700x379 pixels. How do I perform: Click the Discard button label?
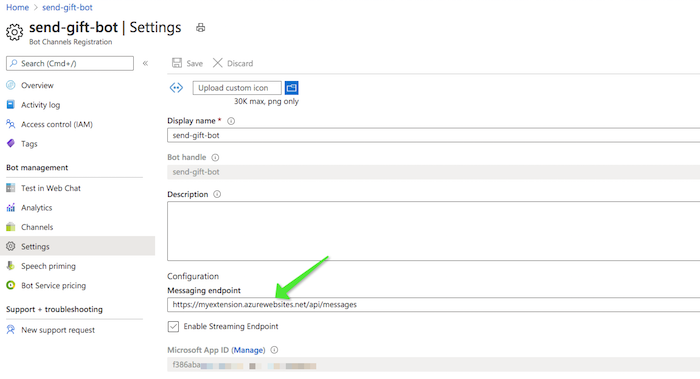point(240,63)
